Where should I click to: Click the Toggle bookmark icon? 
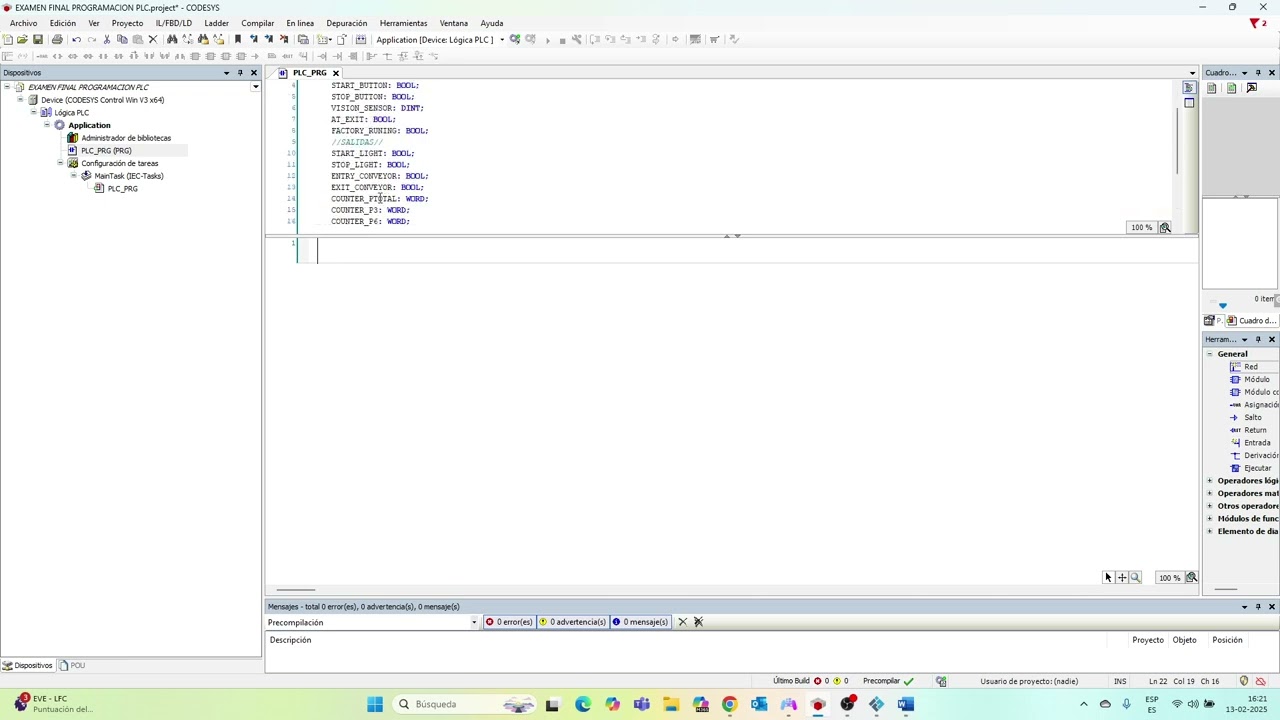point(238,40)
